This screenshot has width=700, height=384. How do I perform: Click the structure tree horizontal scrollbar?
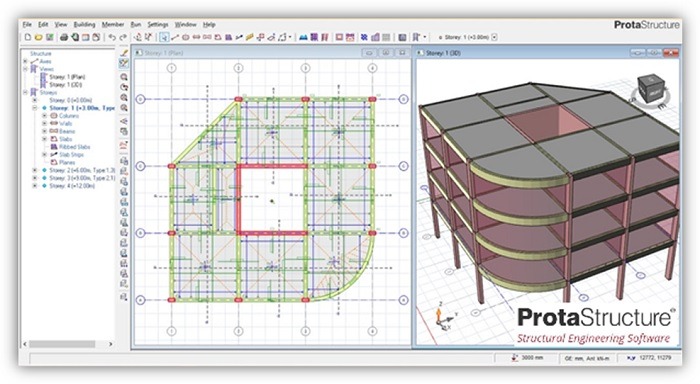click(x=68, y=344)
